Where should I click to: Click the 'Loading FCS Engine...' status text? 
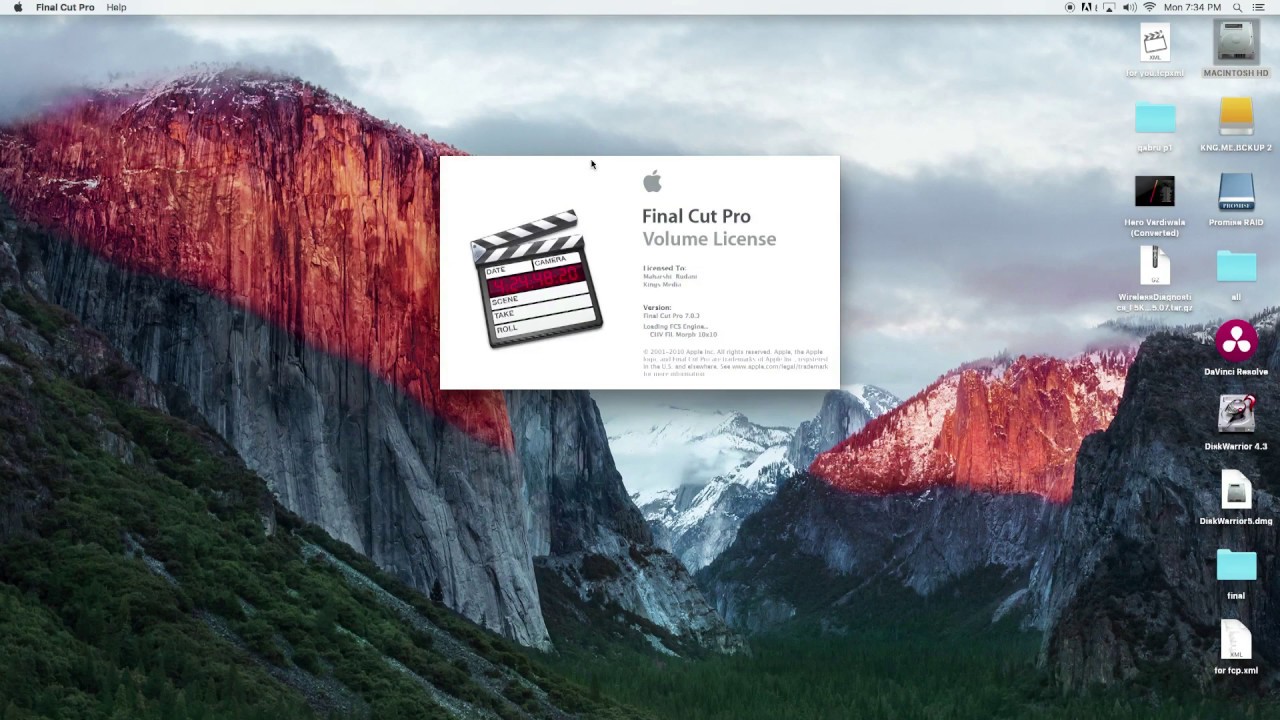tap(675, 327)
